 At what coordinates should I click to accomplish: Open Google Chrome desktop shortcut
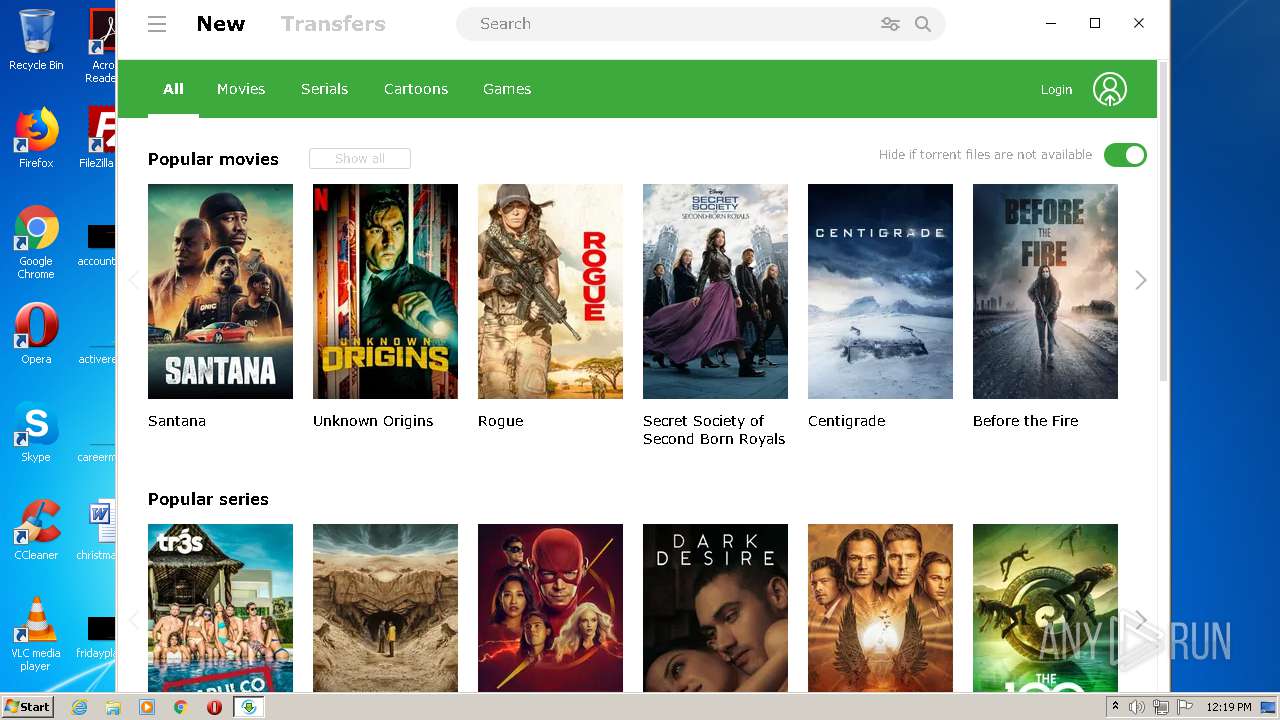point(36,243)
